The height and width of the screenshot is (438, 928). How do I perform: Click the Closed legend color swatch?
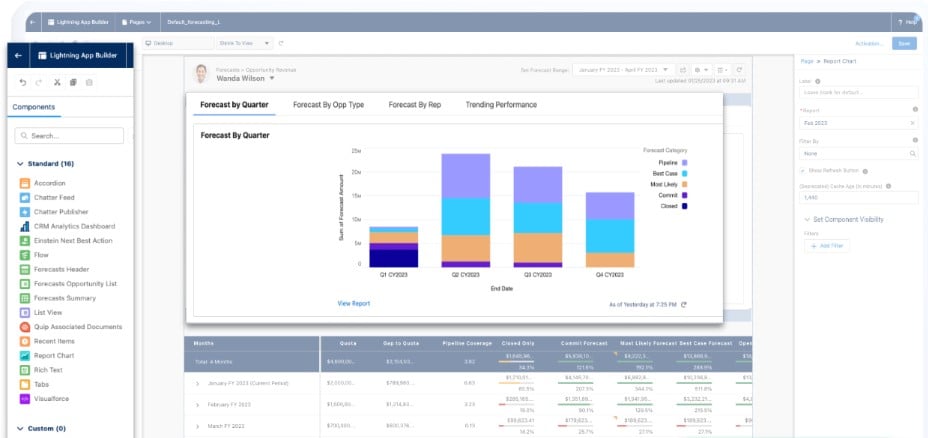click(x=684, y=206)
